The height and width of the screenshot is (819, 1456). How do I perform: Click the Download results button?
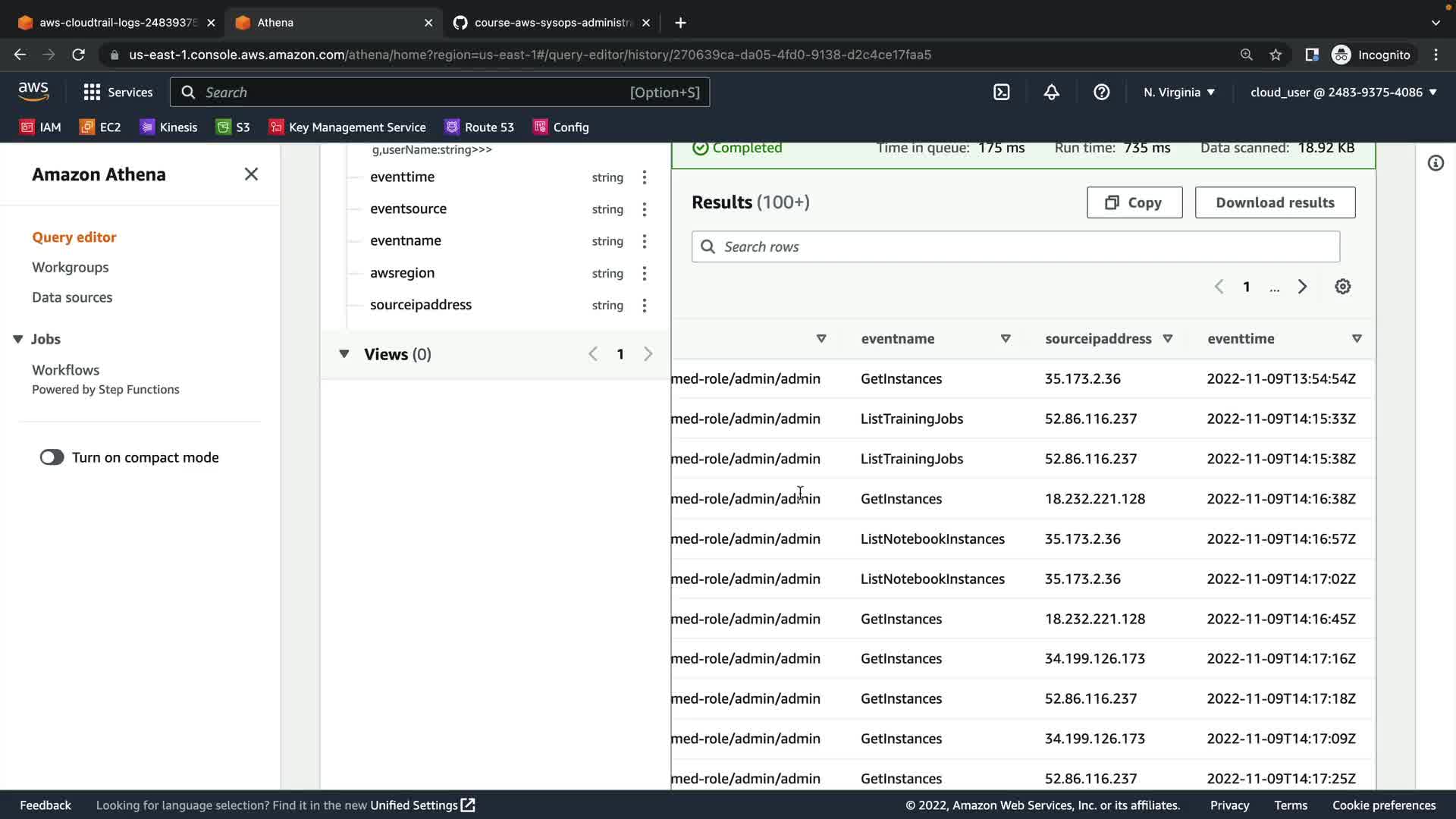click(x=1274, y=202)
